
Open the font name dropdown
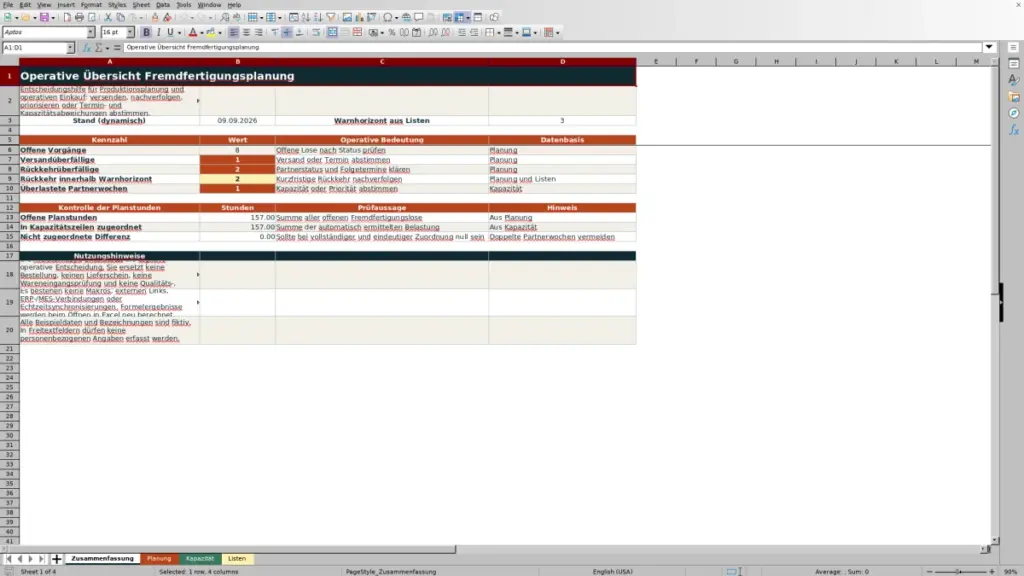(x=91, y=33)
